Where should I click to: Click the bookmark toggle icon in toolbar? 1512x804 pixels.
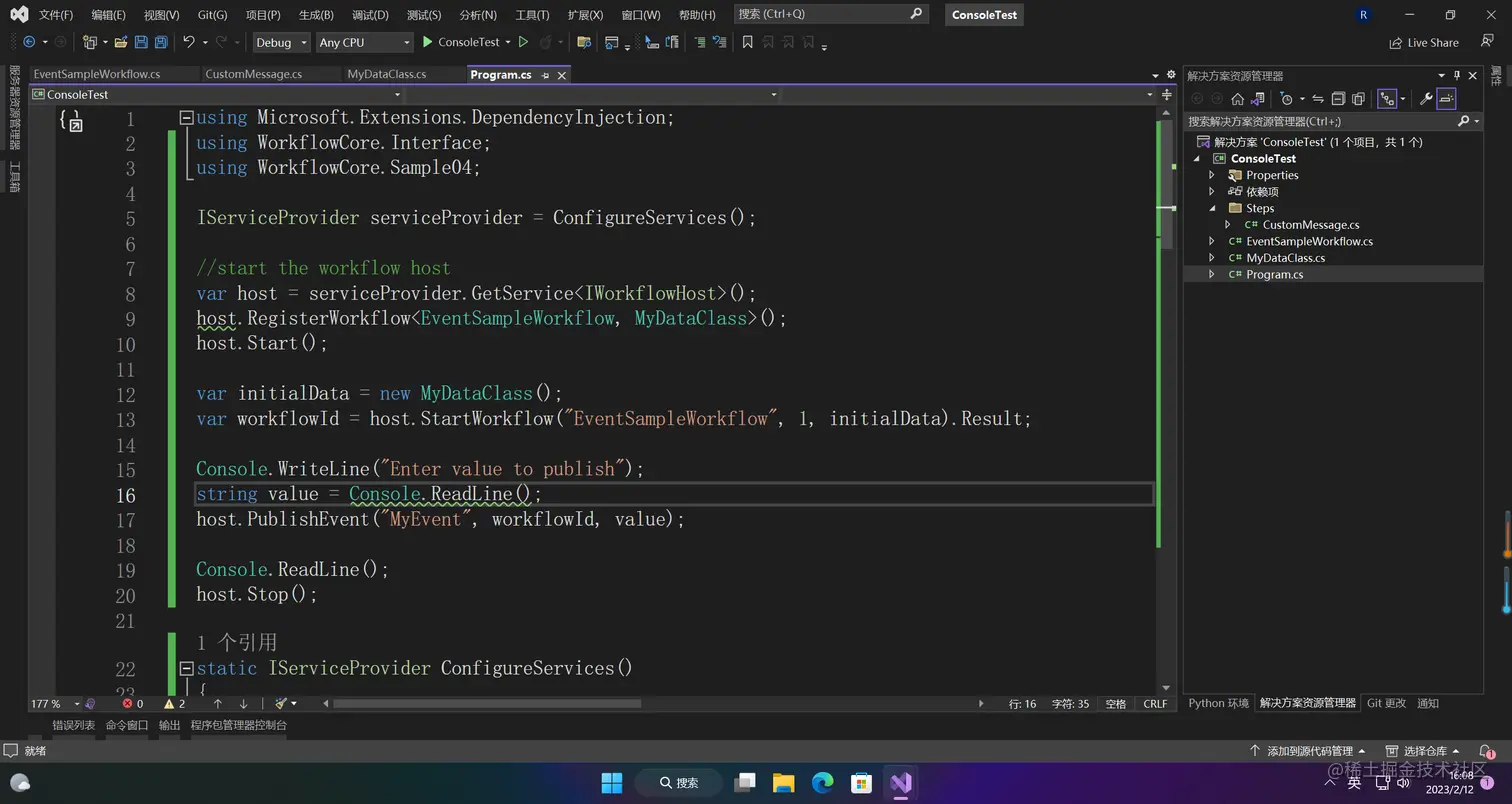(747, 42)
